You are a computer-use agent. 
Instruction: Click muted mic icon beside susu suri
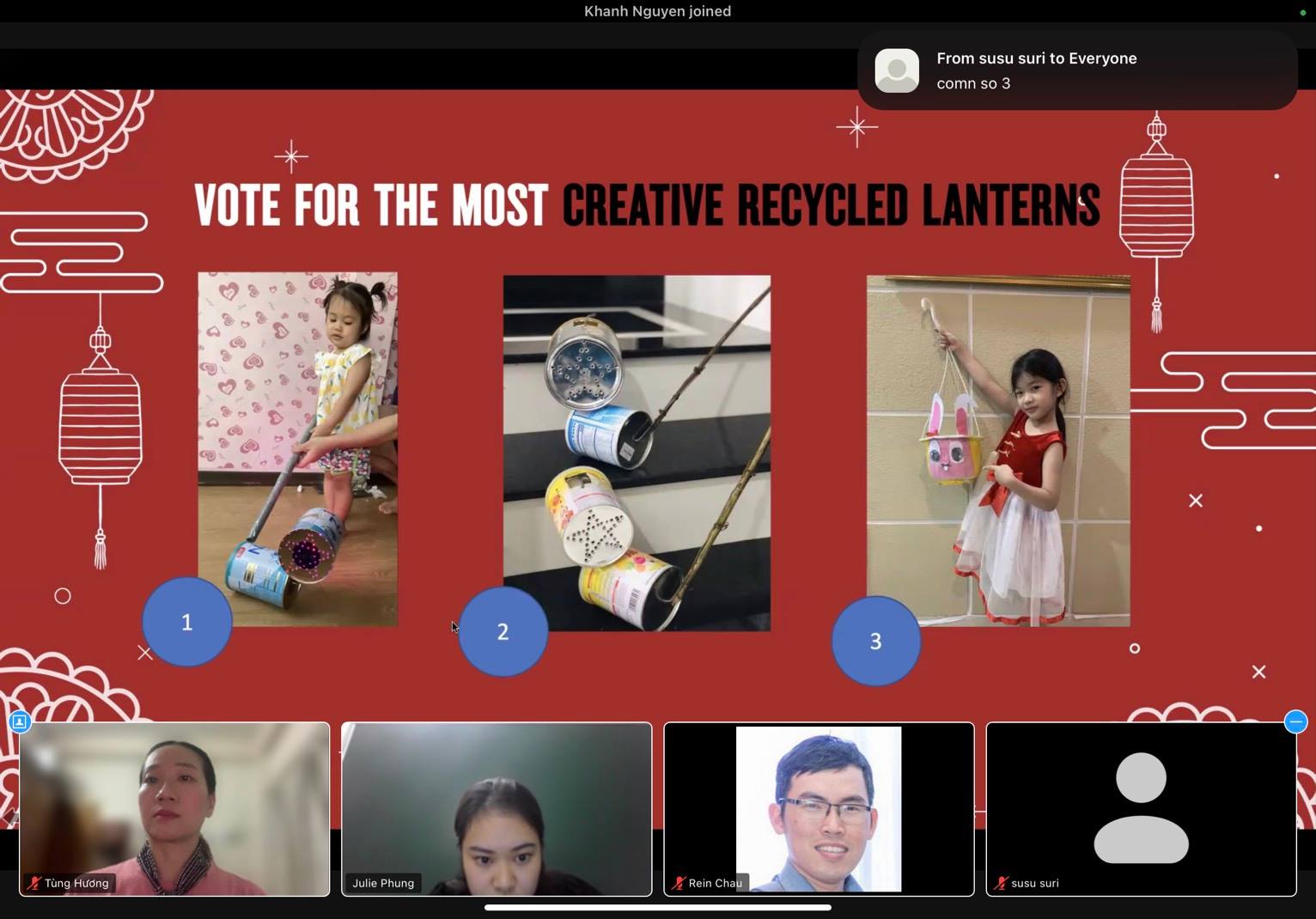pos(1001,883)
